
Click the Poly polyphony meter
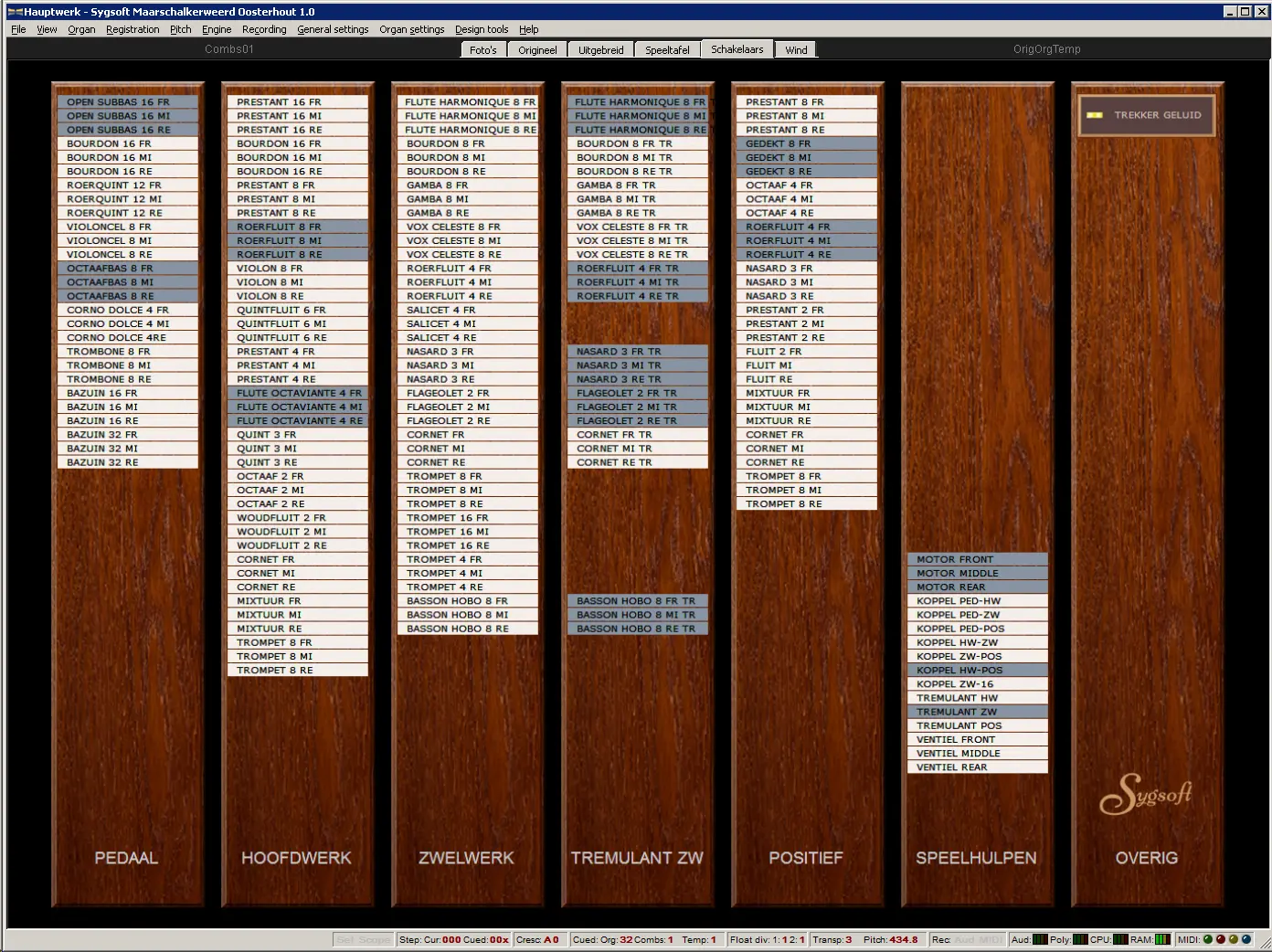tap(1079, 939)
